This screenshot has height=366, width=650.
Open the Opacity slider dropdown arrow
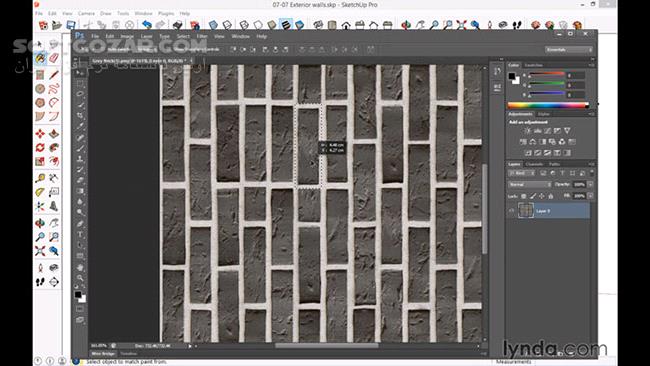point(590,184)
